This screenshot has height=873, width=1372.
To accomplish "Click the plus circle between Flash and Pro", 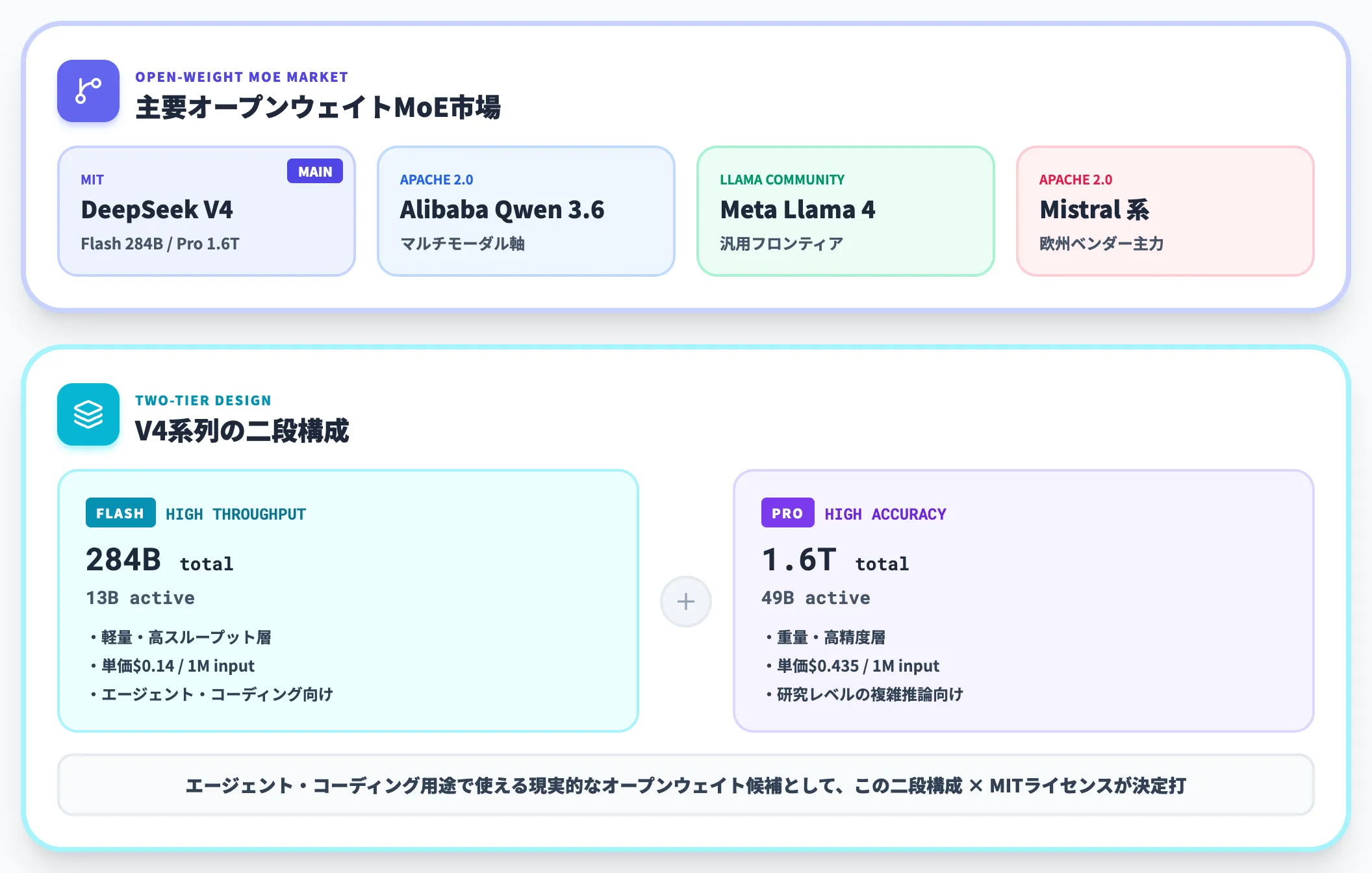I will tap(686, 601).
